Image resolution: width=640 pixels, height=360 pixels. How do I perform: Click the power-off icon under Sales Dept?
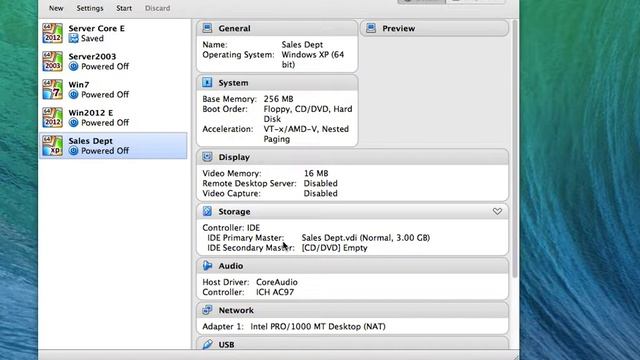pos(73,151)
